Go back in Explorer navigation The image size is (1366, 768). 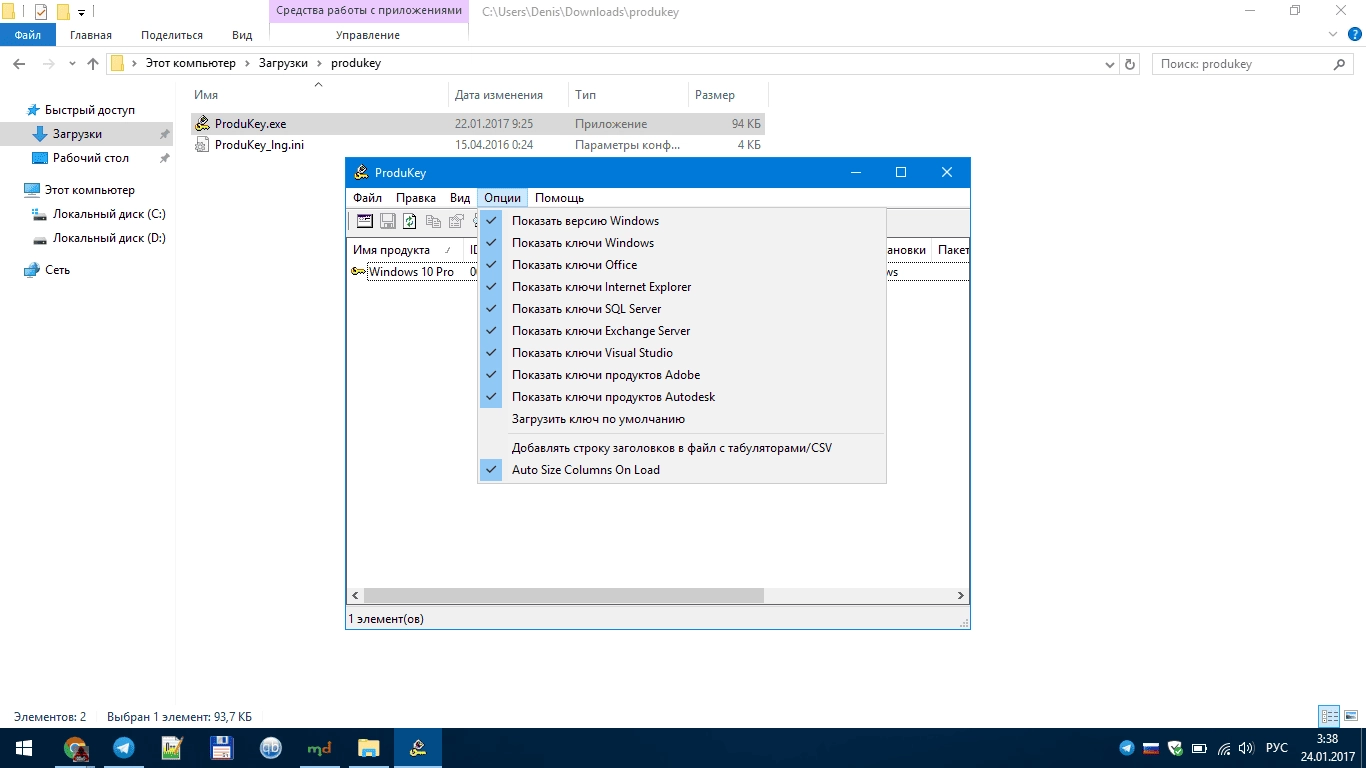tap(18, 64)
